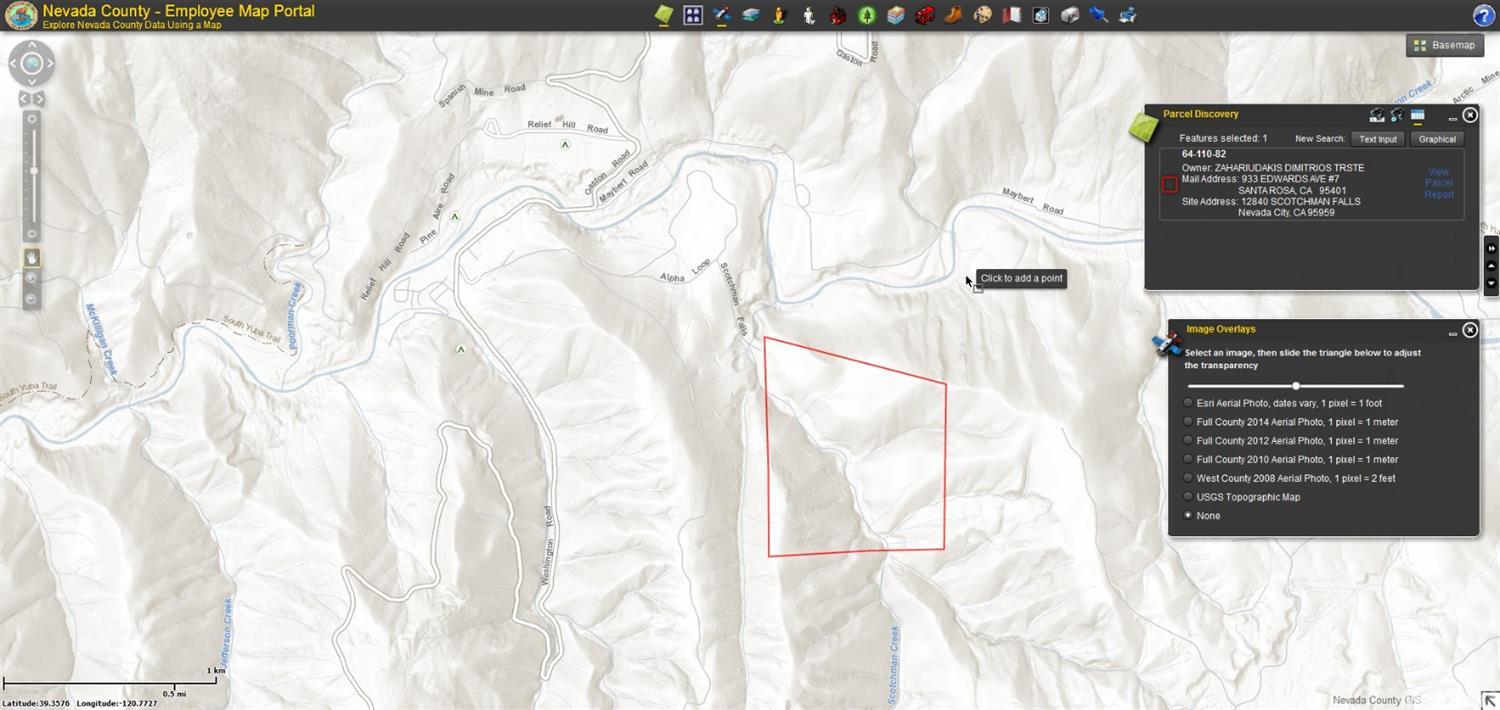Open the stacked layers toolbar icon

751,15
